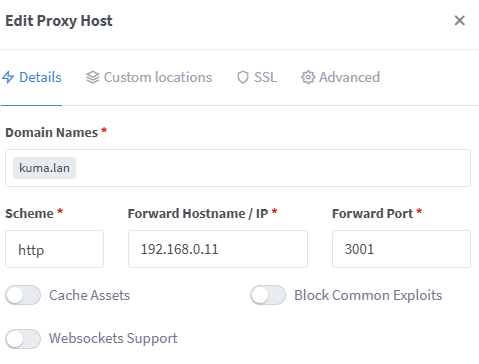Click the Forward Hostname / IP field

218,249
